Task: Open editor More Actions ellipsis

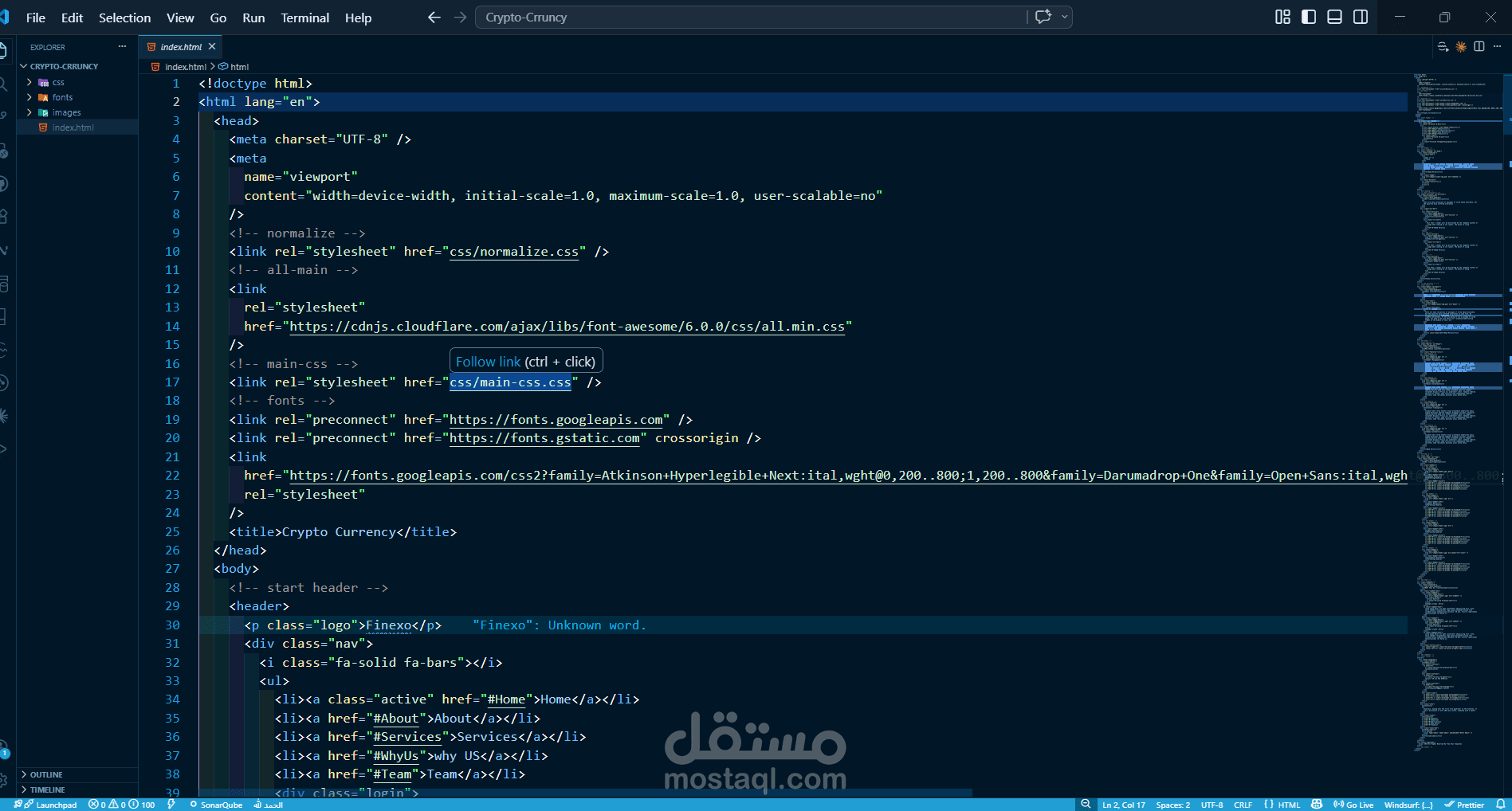Action: click(x=1497, y=47)
